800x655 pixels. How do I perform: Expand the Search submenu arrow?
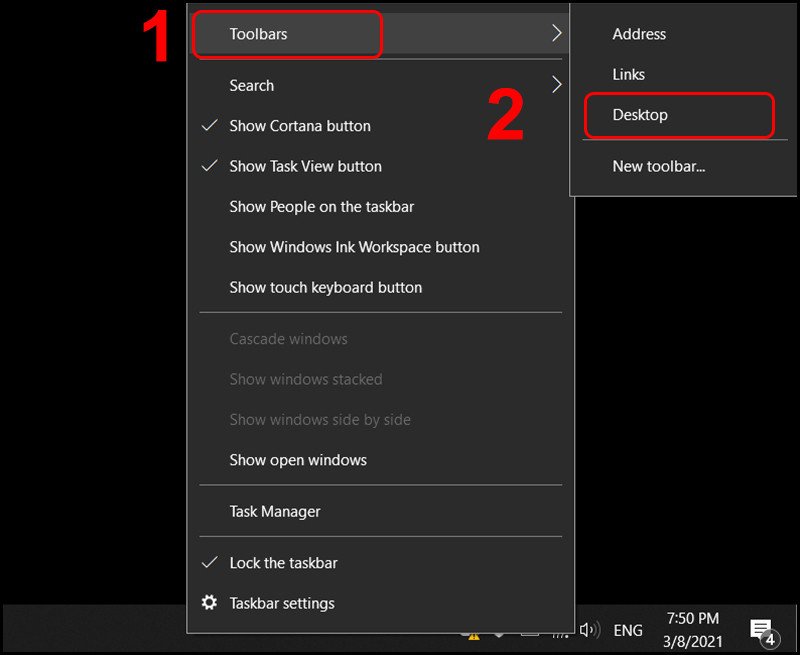coord(557,85)
